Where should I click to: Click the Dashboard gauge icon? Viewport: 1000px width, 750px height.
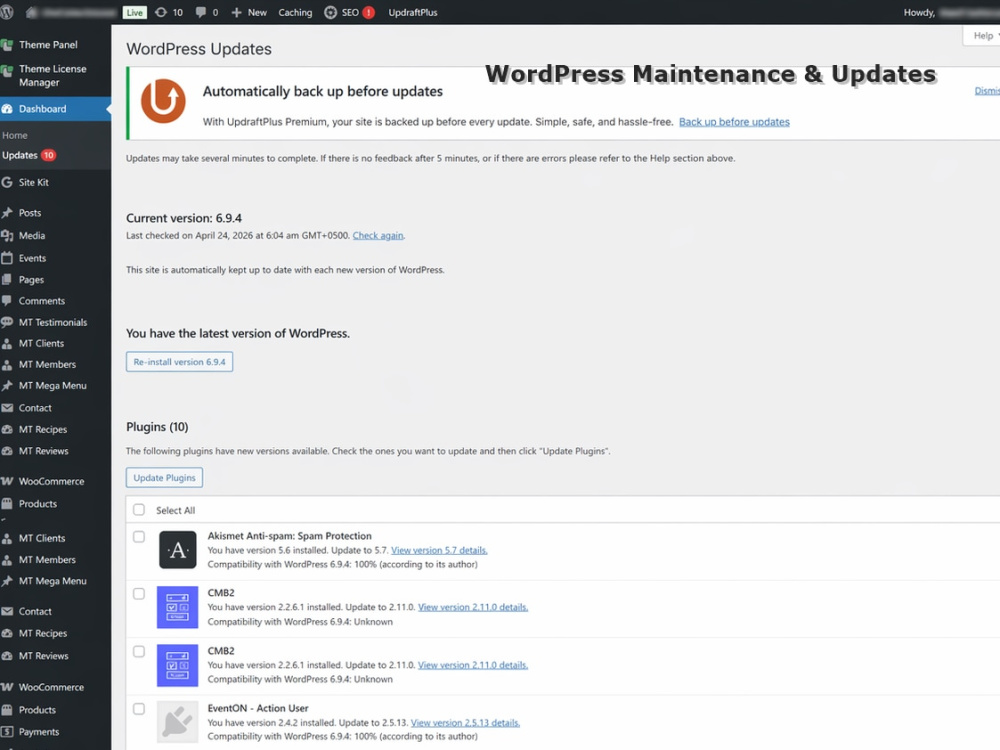[x=7, y=109]
